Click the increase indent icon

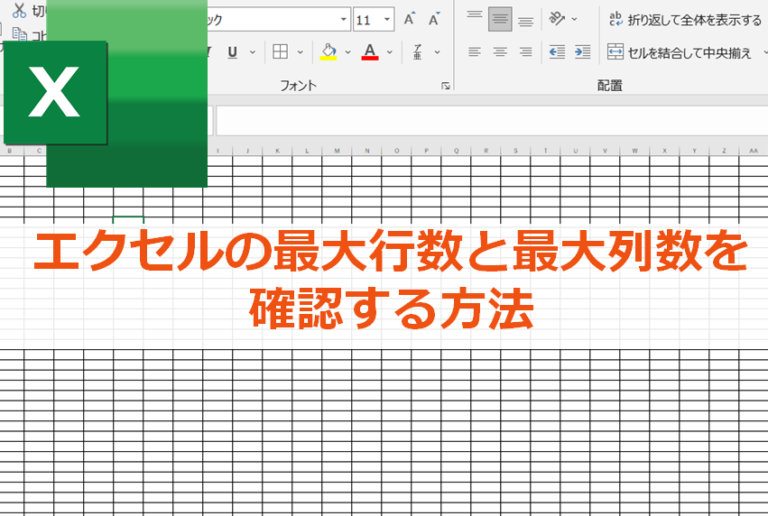pos(581,52)
